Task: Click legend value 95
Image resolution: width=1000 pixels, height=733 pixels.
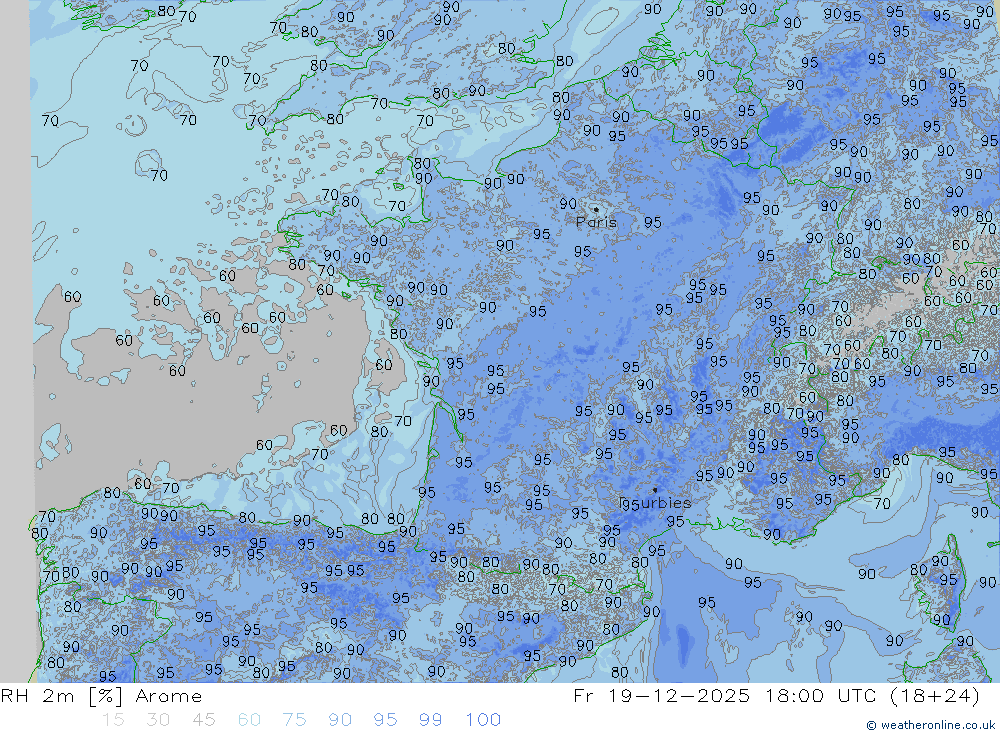Action: [385, 720]
